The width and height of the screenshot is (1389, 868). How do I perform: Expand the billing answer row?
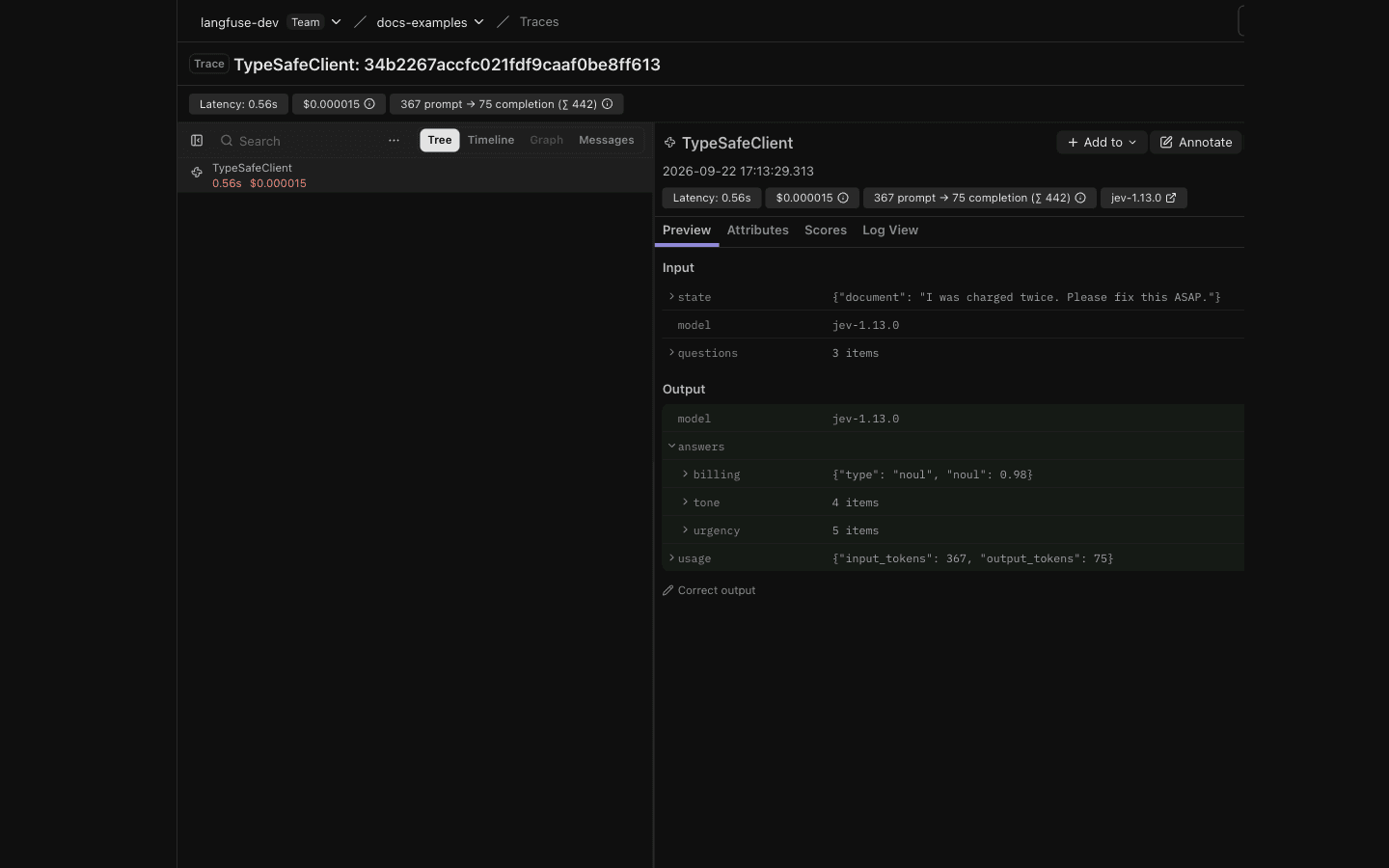coord(685,475)
